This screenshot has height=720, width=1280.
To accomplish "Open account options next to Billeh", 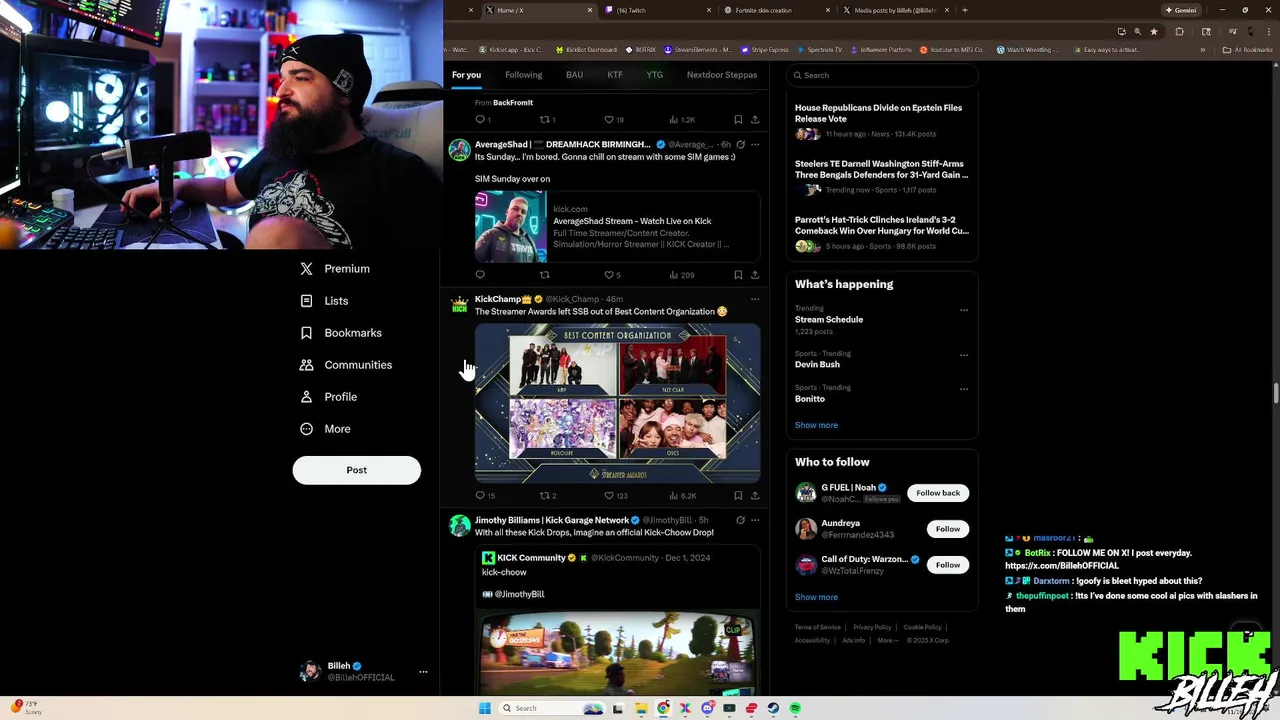I will [423, 671].
